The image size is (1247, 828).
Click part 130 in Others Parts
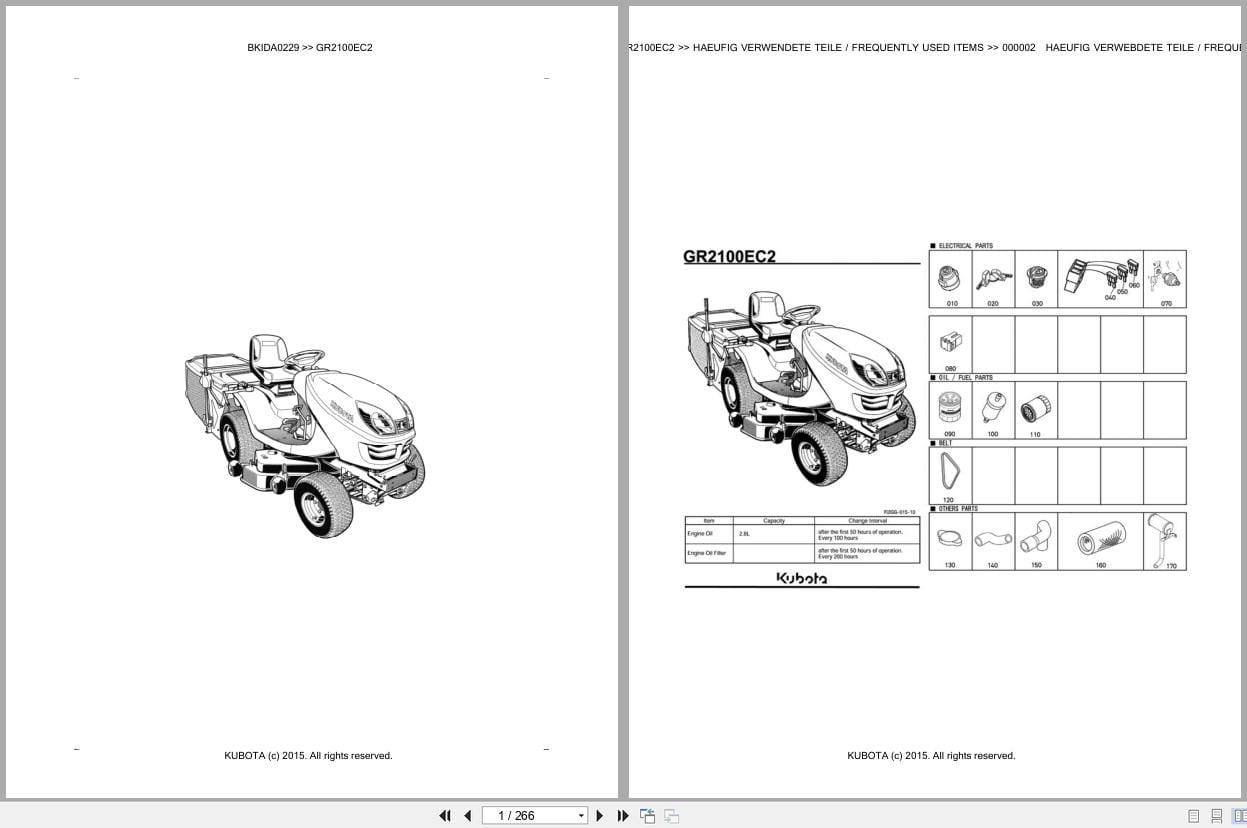(950, 541)
